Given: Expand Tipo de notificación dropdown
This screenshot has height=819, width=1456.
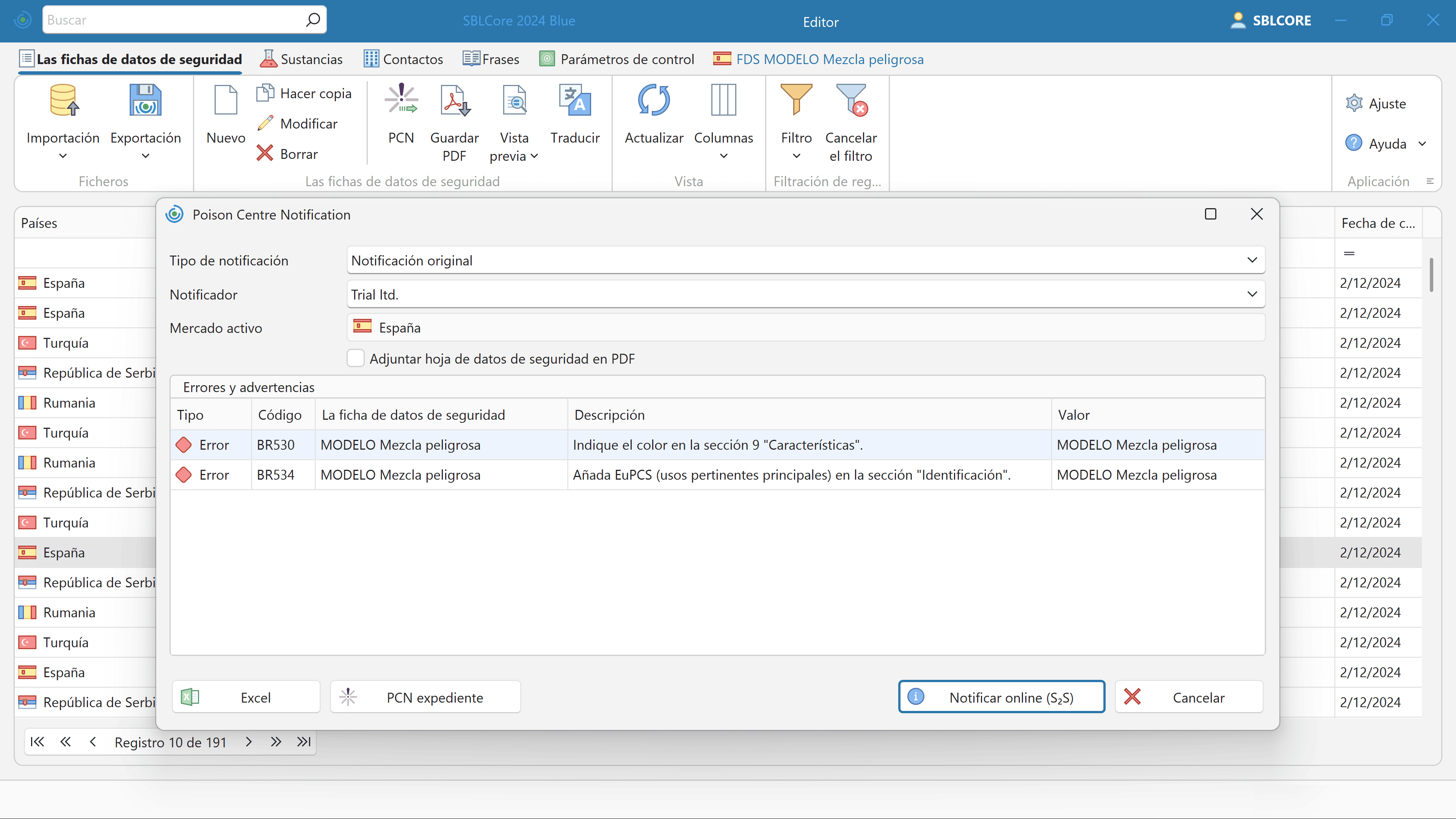Looking at the screenshot, I should [x=1252, y=260].
